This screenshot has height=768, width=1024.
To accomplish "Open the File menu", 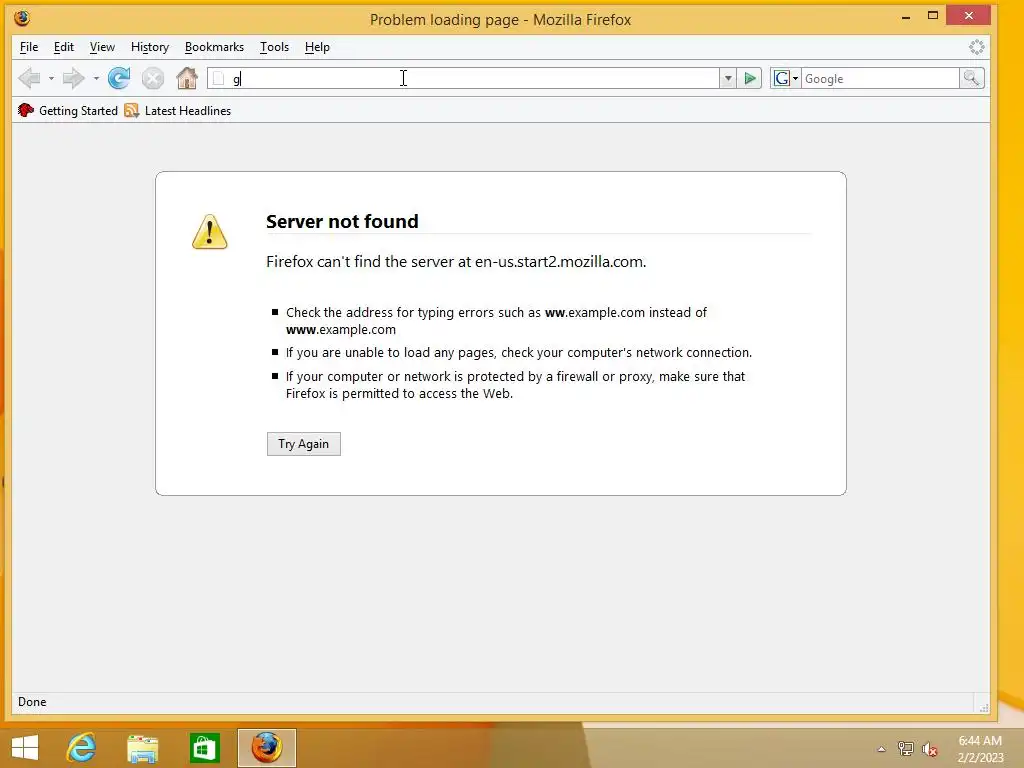I will click(29, 47).
